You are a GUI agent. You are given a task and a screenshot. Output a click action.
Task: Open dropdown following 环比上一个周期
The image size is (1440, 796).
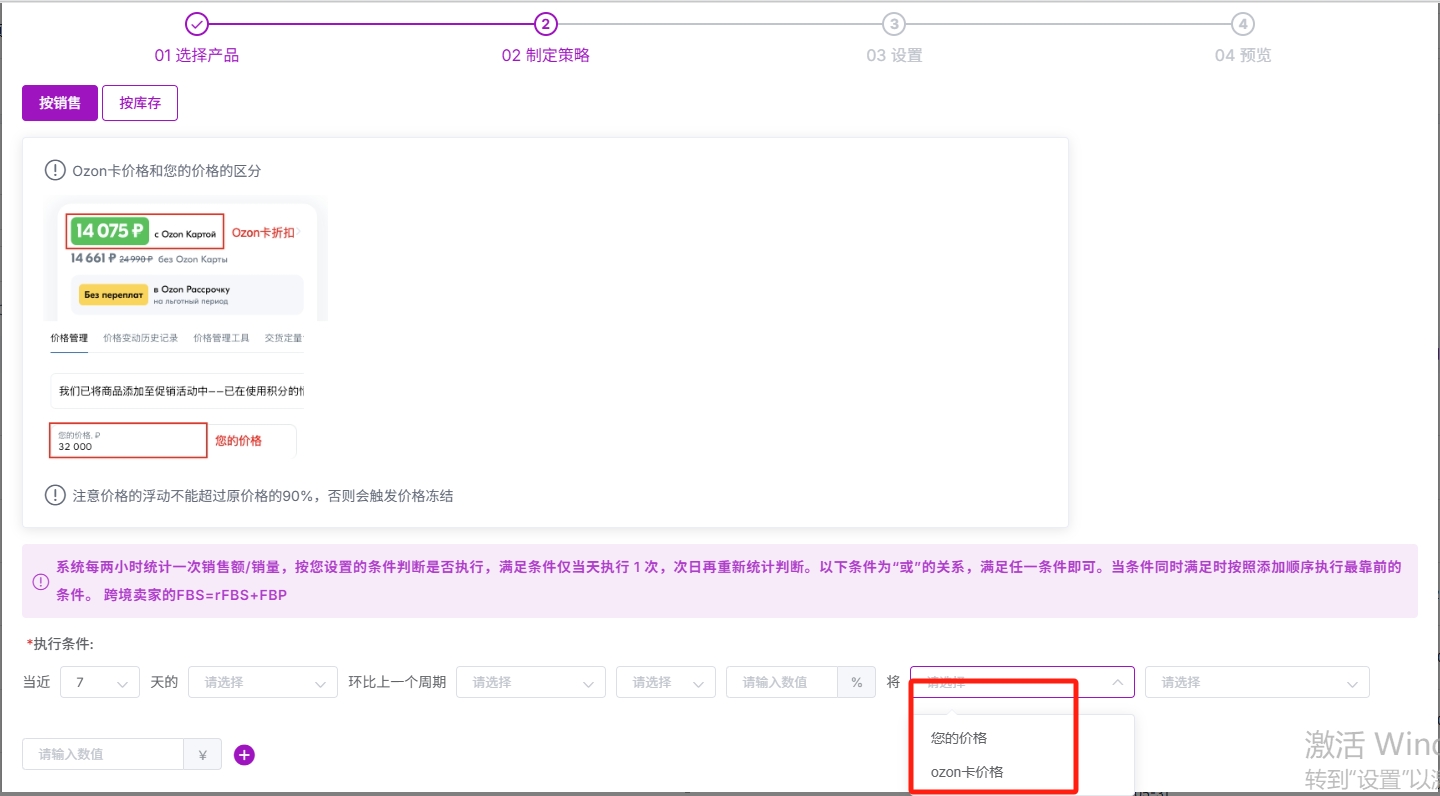coord(530,682)
